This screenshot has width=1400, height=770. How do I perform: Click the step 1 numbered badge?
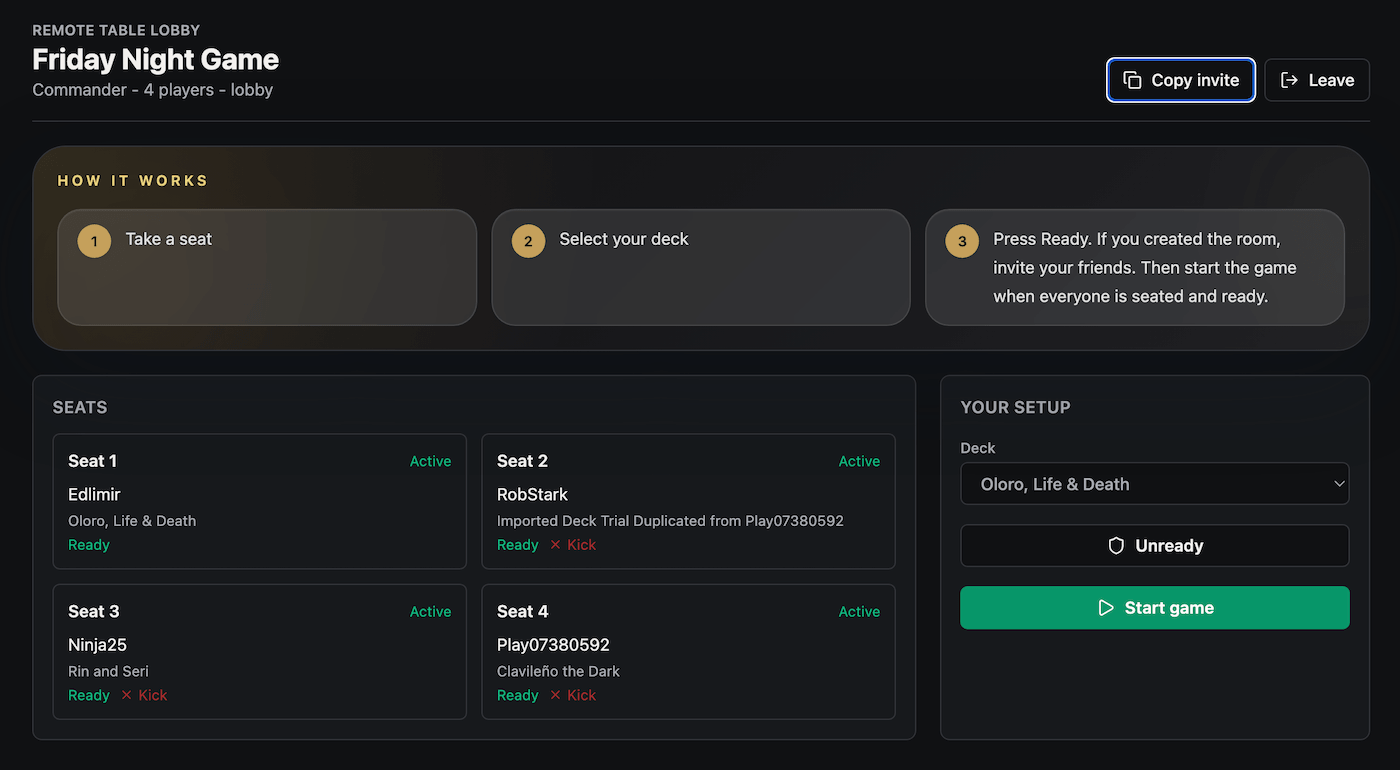click(94, 241)
